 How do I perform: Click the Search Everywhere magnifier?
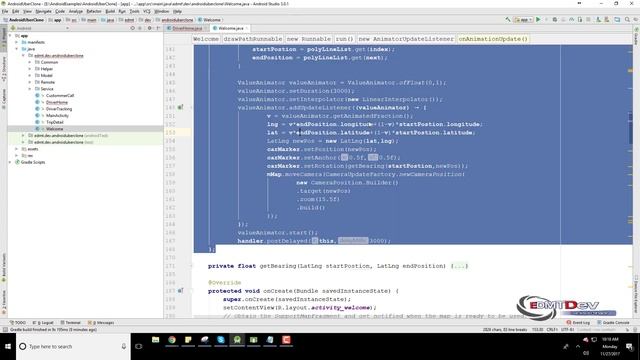click(x=627, y=20)
